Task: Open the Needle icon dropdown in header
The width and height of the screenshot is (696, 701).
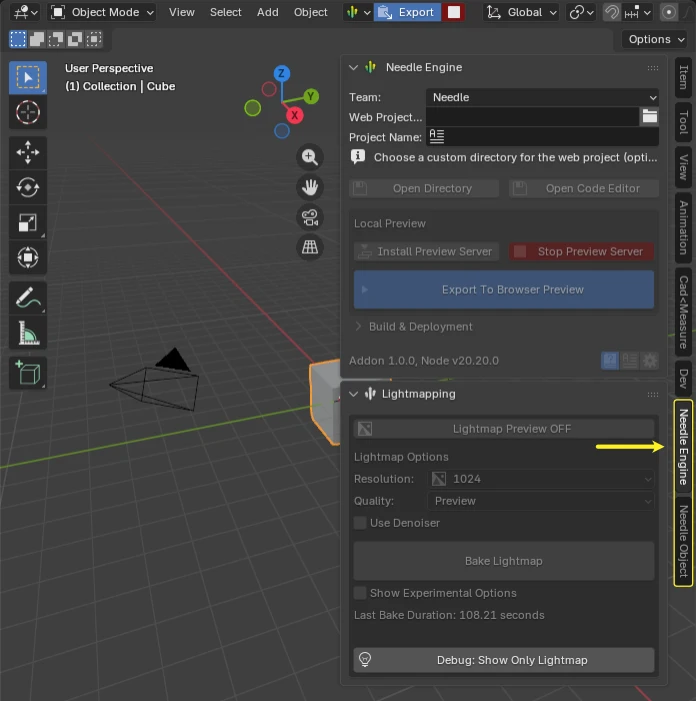Action: click(x=358, y=12)
